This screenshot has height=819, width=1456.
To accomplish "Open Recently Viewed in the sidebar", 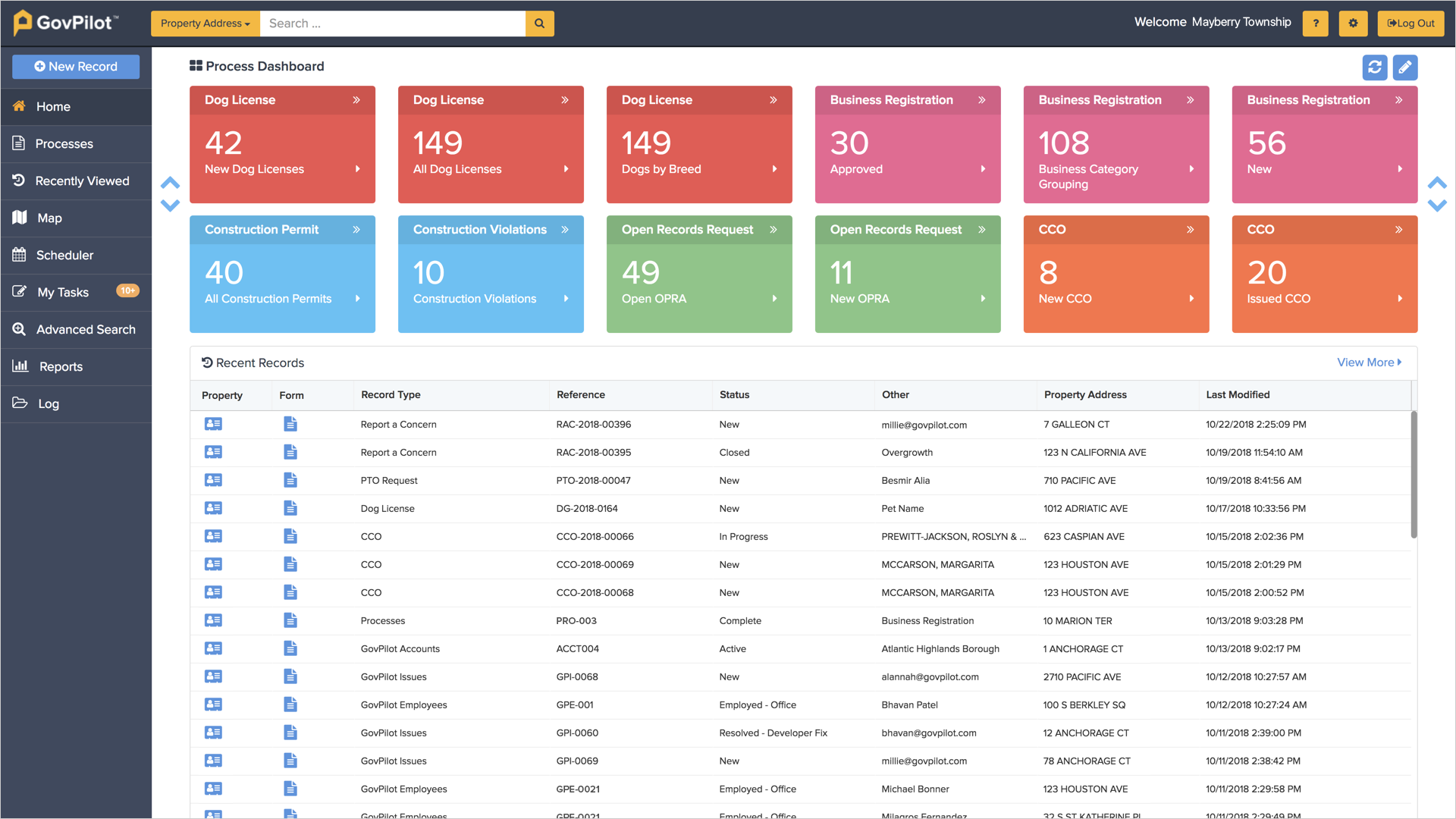I will [76, 181].
